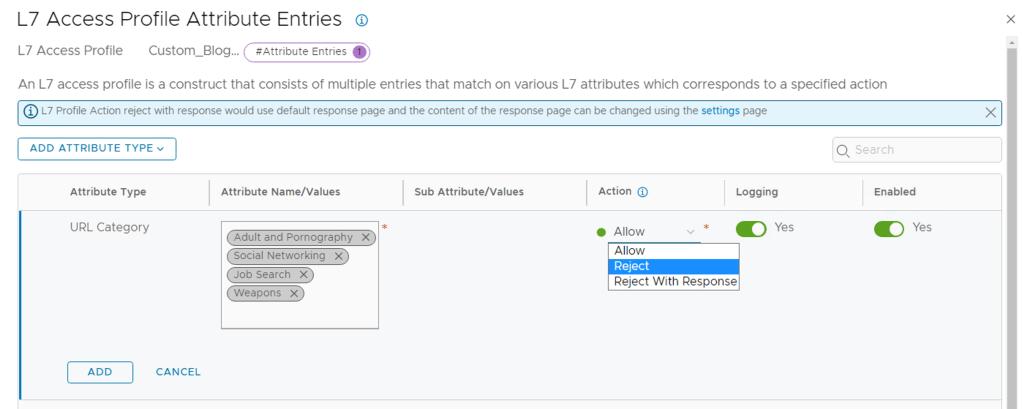Click the ADD button
Image resolution: width=1022 pixels, height=409 pixels.
click(x=100, y=372)
